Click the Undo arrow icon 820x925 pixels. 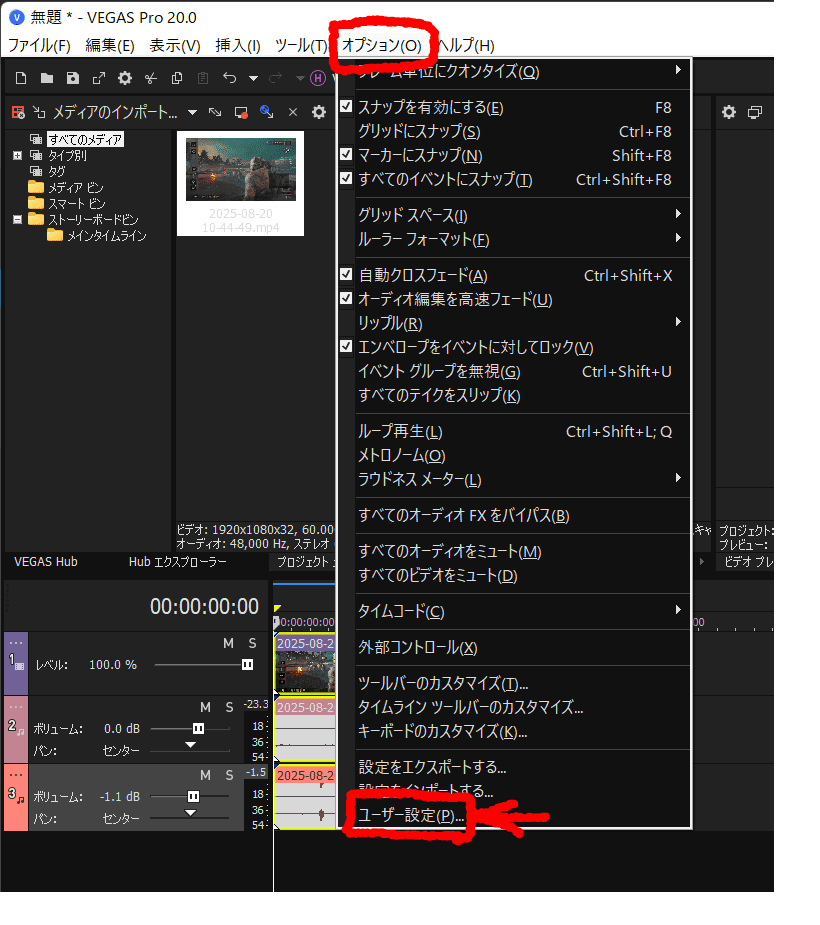[x=229, y=78]
